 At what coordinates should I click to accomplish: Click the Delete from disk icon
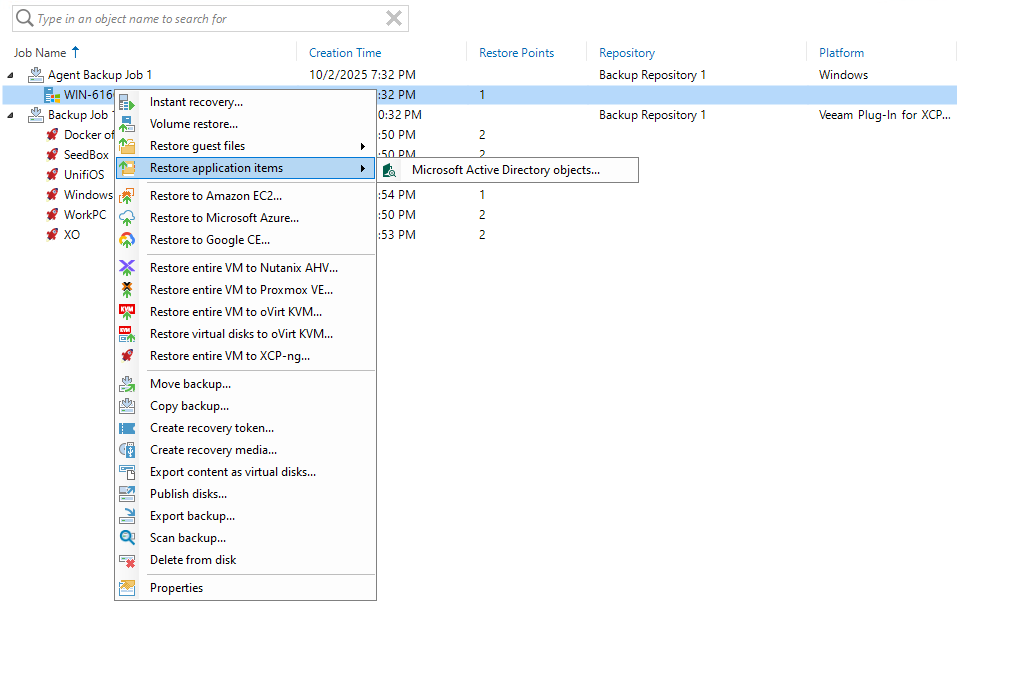click(127, 560)
